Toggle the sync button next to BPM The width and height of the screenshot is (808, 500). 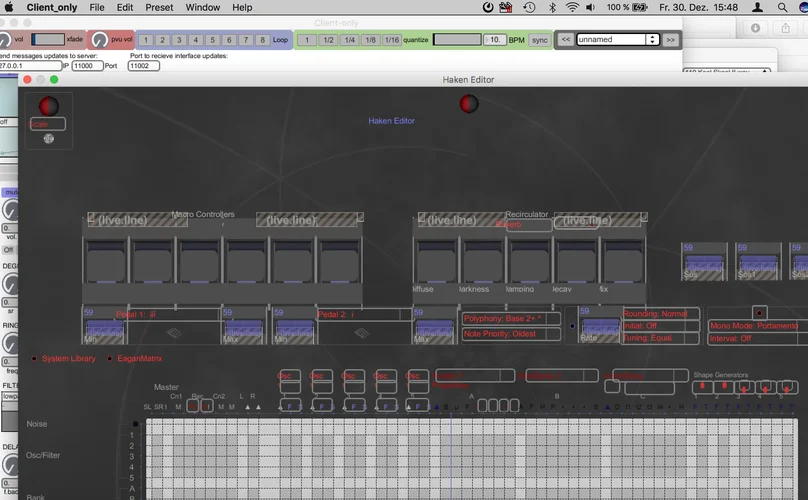coord(539,40)
